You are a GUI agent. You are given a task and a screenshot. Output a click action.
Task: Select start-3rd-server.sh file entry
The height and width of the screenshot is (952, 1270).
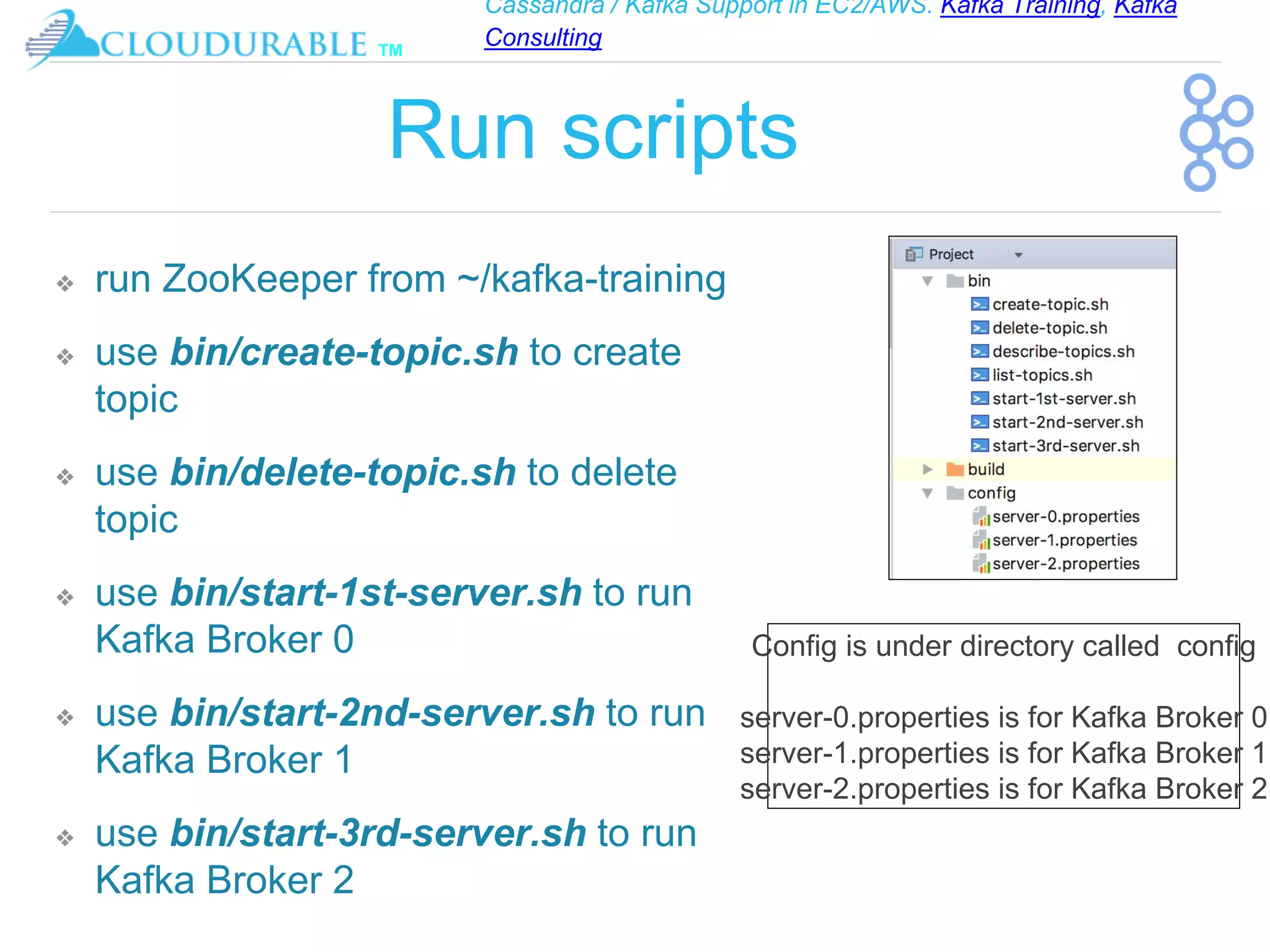[x=1065, y=446]
